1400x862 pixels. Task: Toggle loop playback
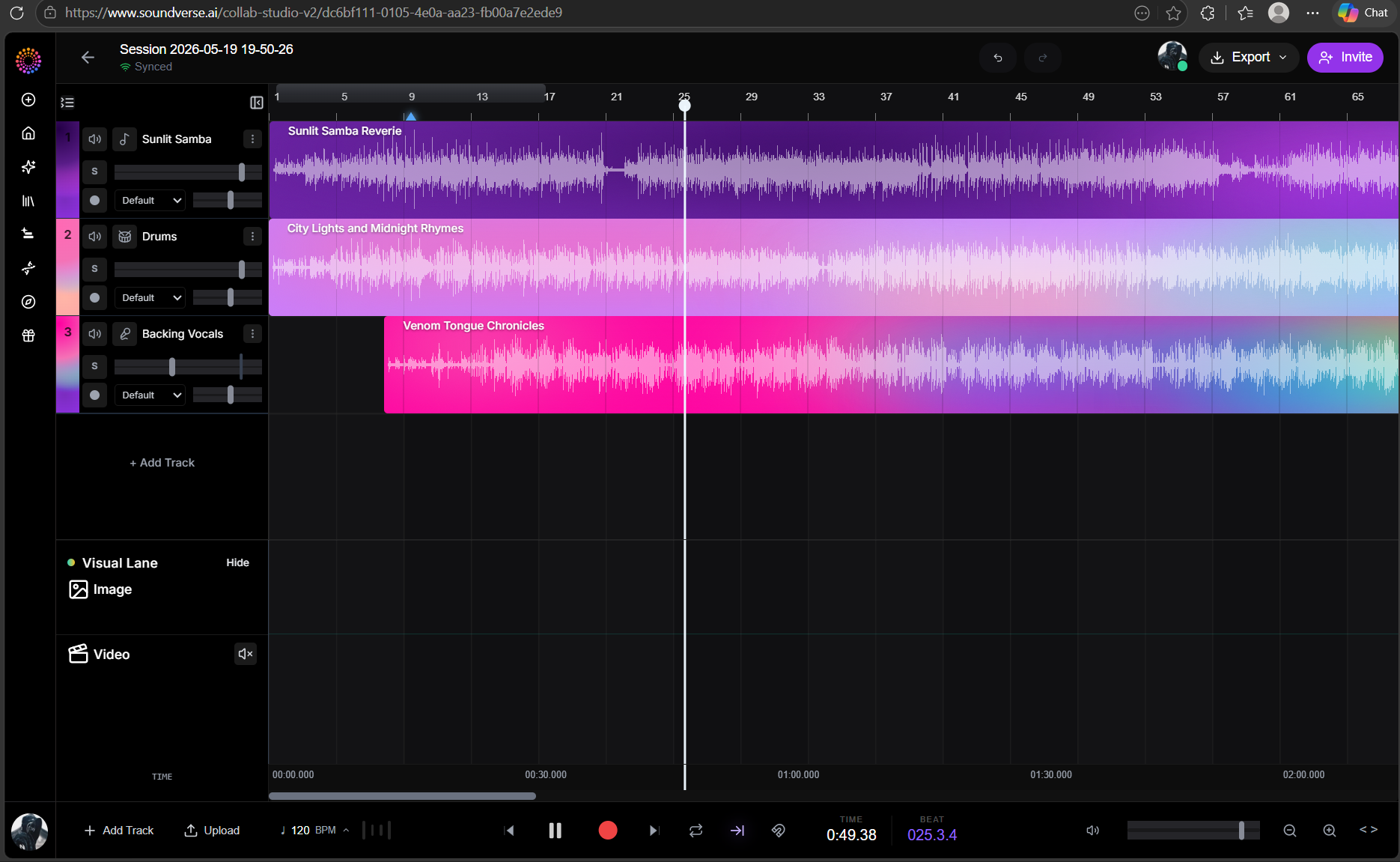coord(696,831)
